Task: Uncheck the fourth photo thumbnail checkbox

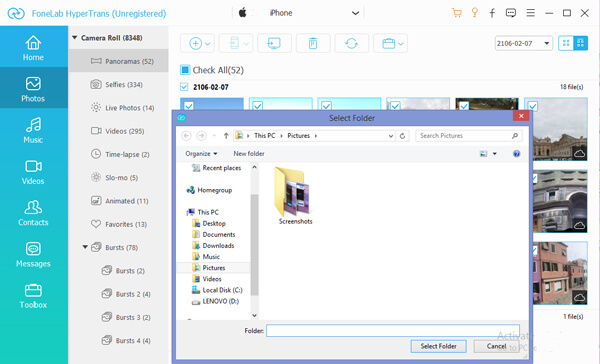Action: 395,105
